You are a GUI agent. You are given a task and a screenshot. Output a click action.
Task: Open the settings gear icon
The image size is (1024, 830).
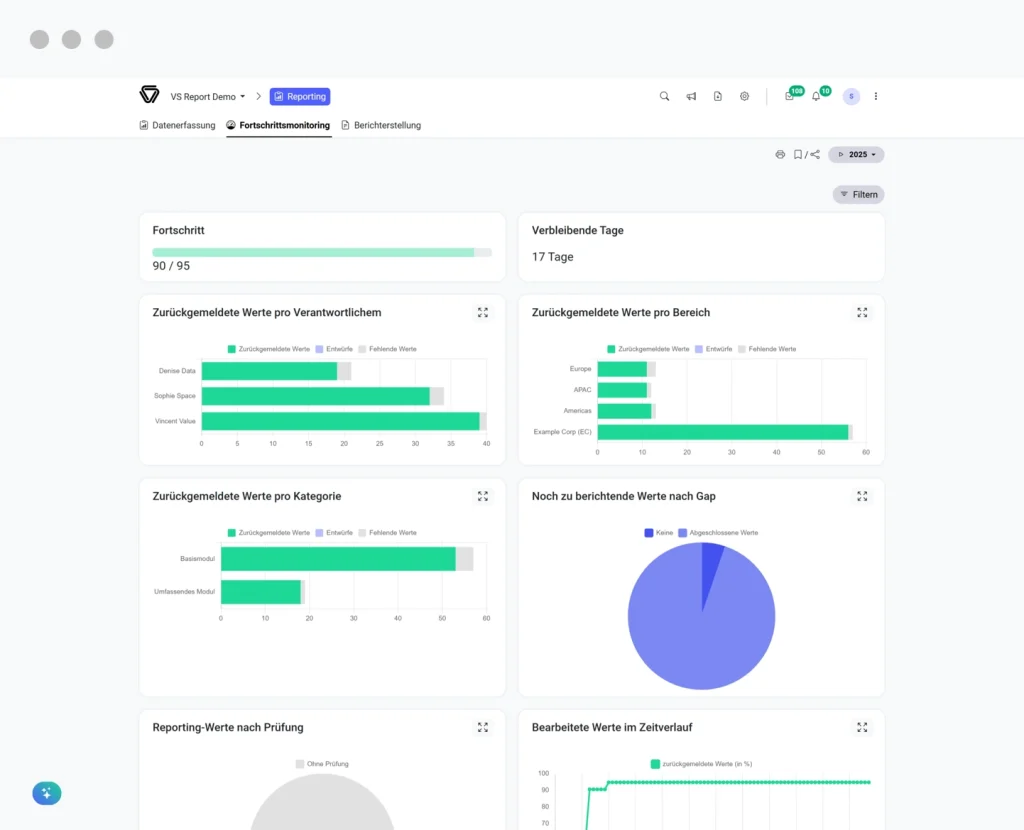click(x=744, y=96)
